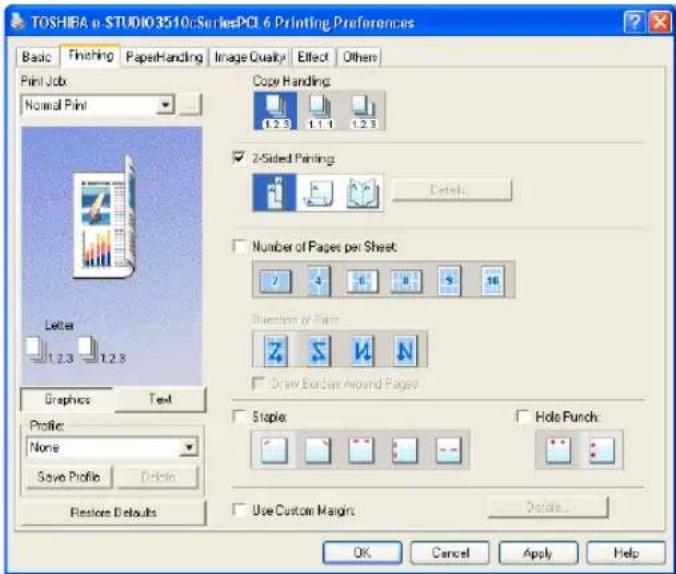
Task: Select 16 pages per sheet icon
Action: 492,281
